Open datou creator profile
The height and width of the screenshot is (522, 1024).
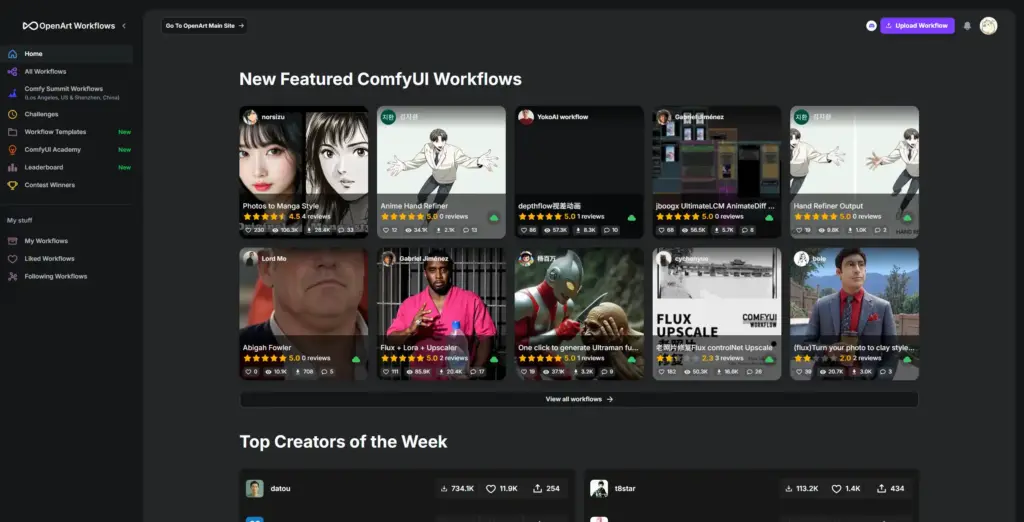point(279,489)
